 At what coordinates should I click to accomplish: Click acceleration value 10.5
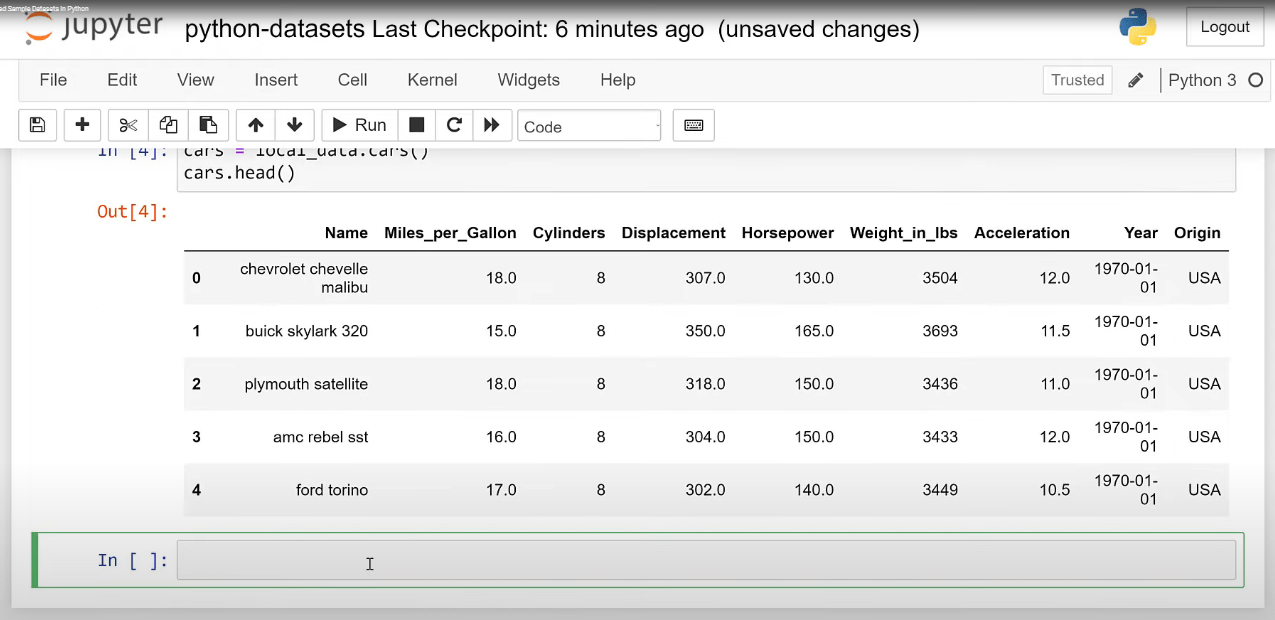point(1054,490)
